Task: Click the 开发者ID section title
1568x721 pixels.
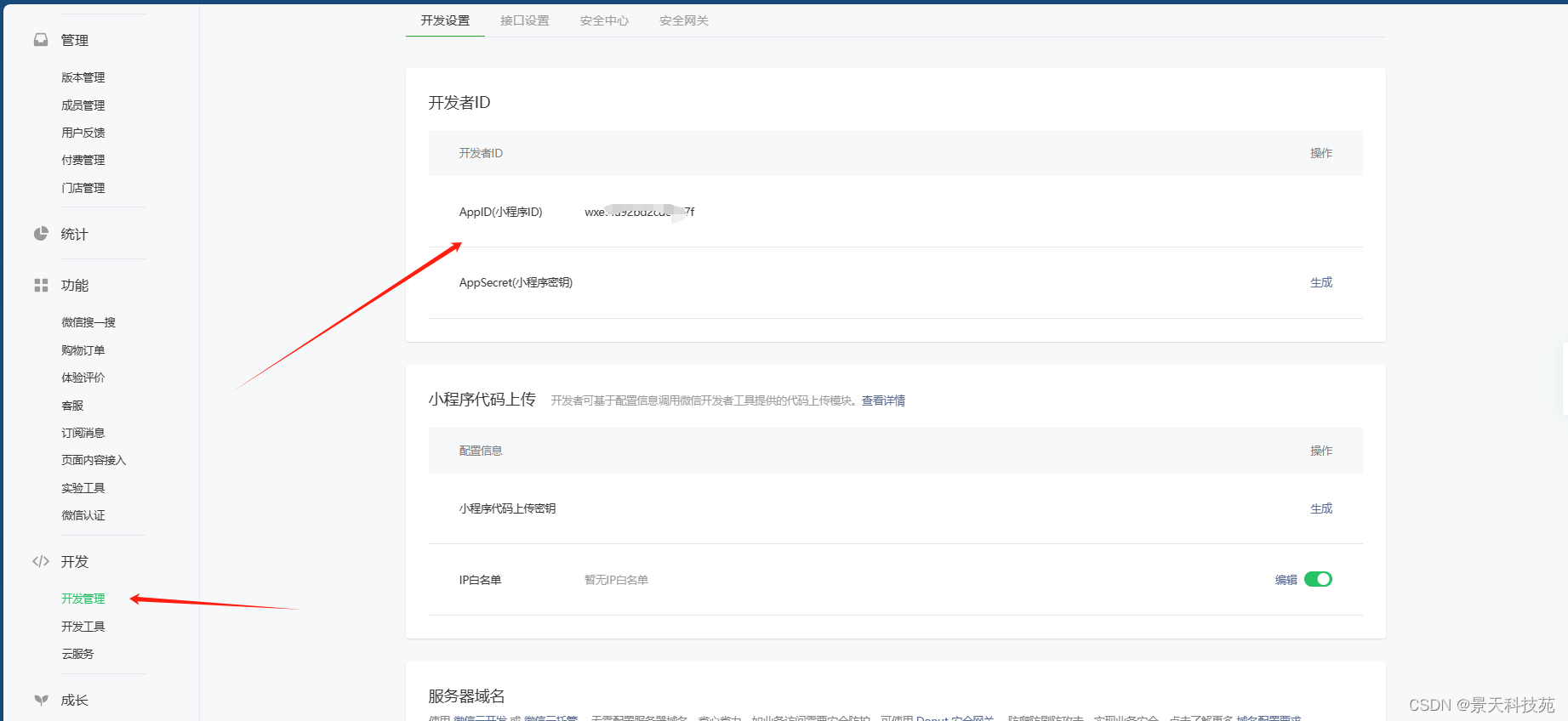Action: click(x=459, y=102)
